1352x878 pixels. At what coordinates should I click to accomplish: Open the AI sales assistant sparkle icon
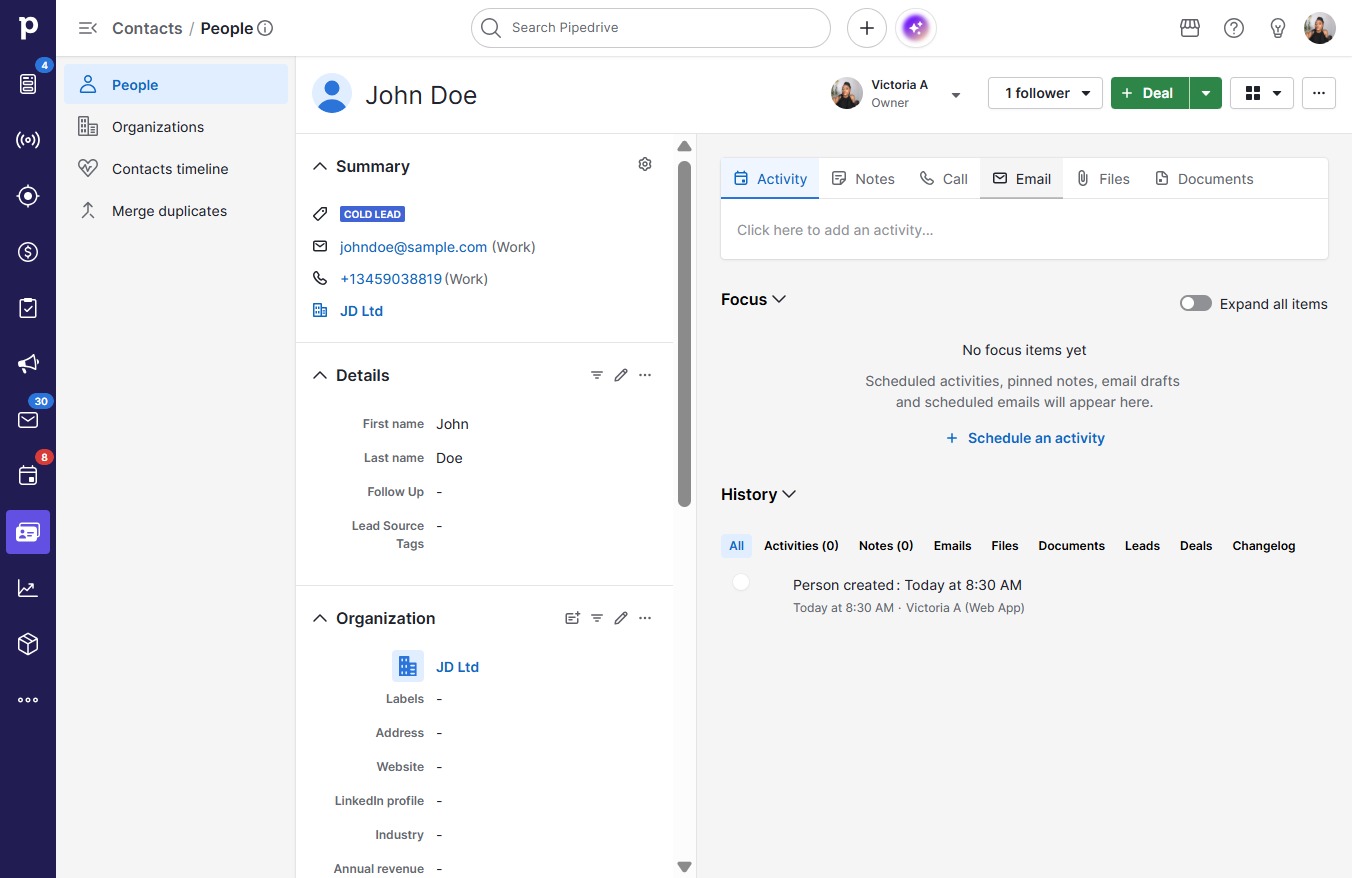coord(916,28)
